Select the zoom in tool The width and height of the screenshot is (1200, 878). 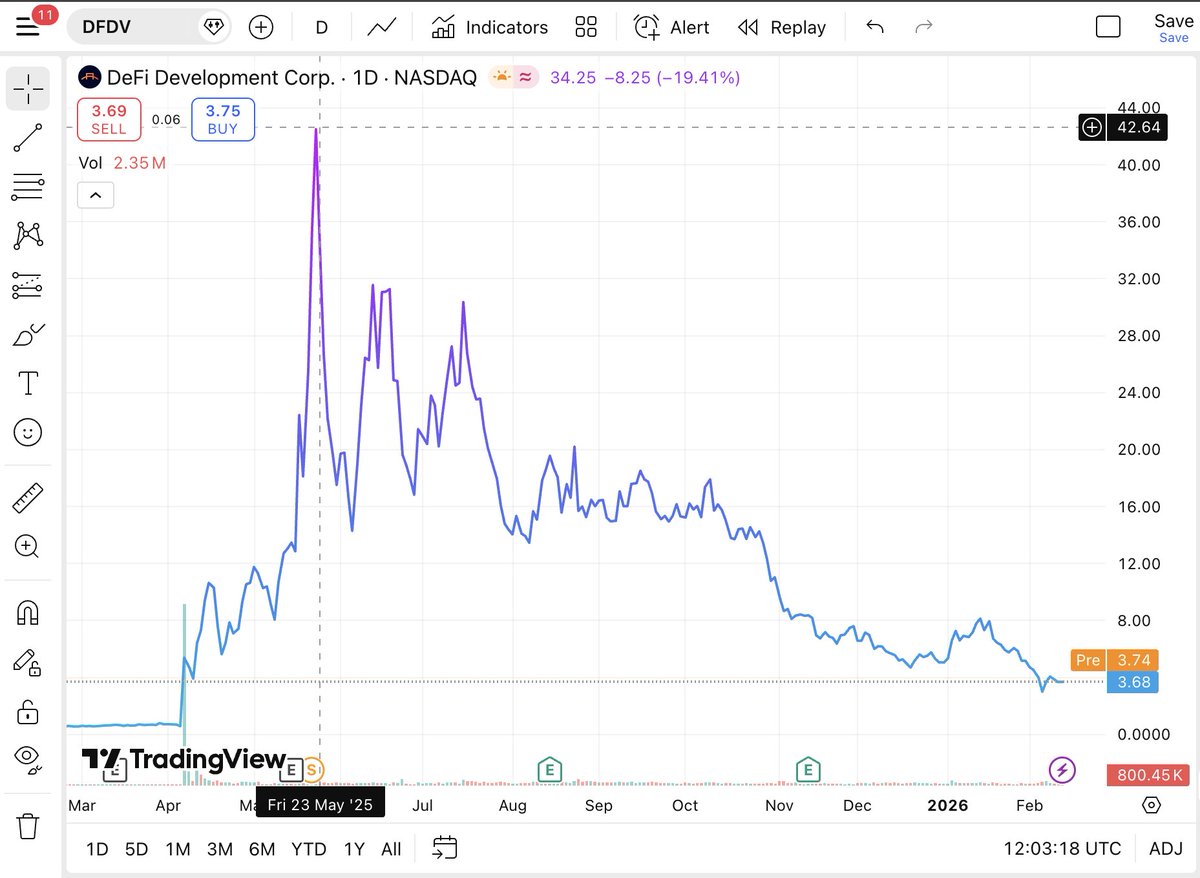(28, 546)
